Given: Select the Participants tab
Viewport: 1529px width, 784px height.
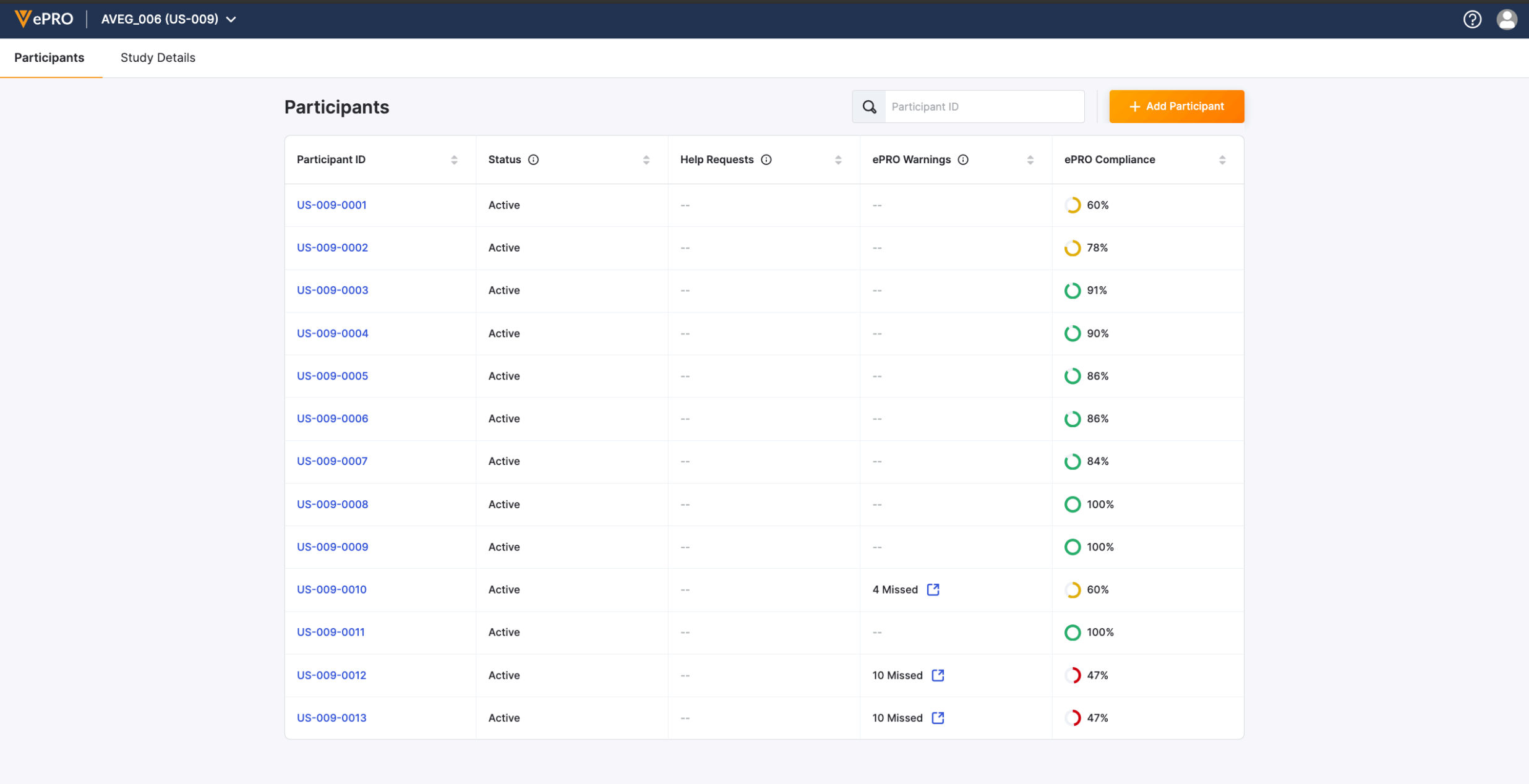Looking at the screenshot, I should (49, 58).
